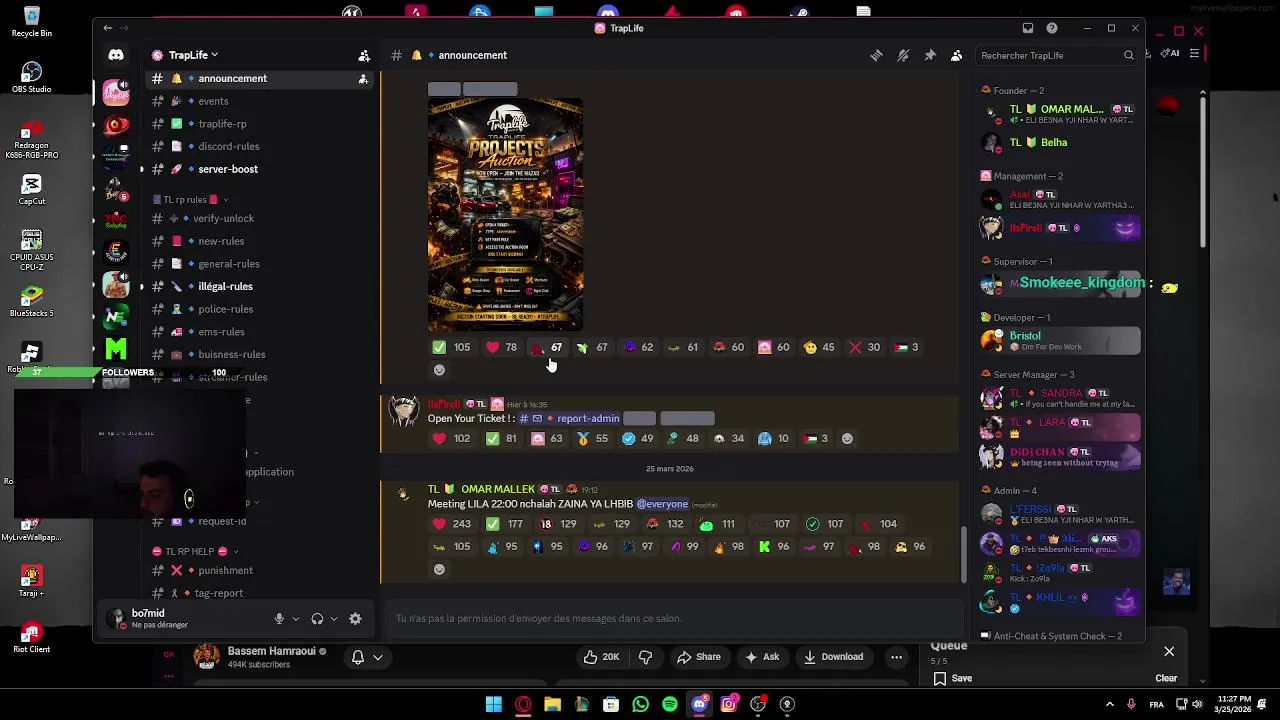
Task: Open the server-boost channel
Action: [x=228, y=169]
